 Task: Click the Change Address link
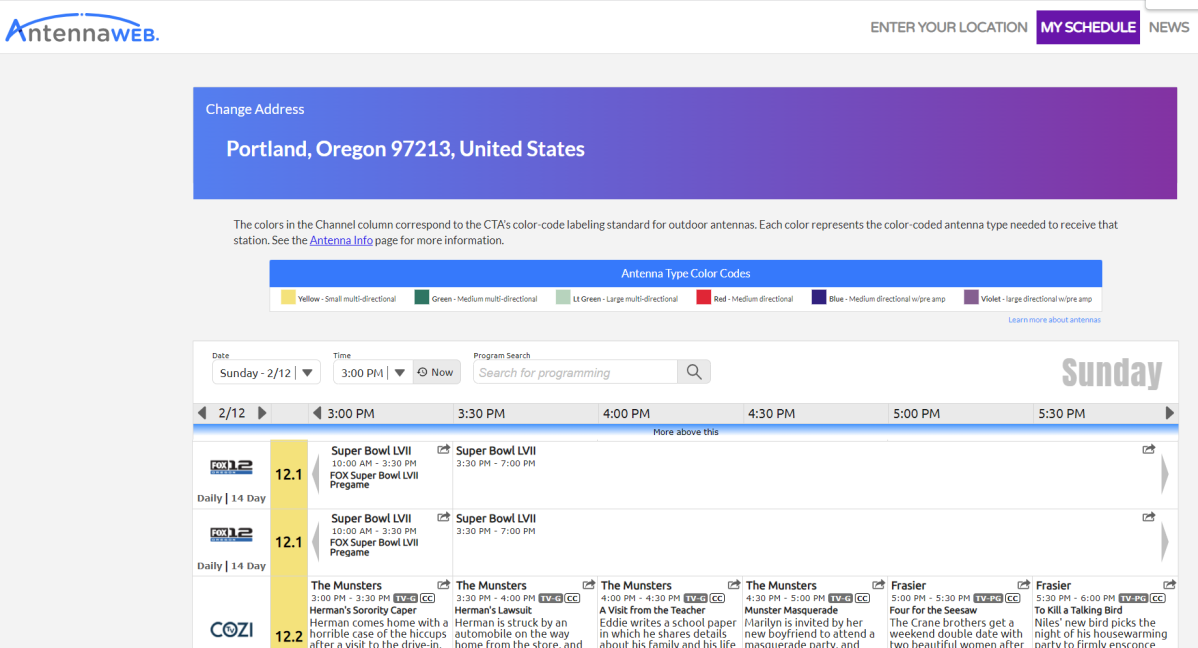[x=254, y=109]
